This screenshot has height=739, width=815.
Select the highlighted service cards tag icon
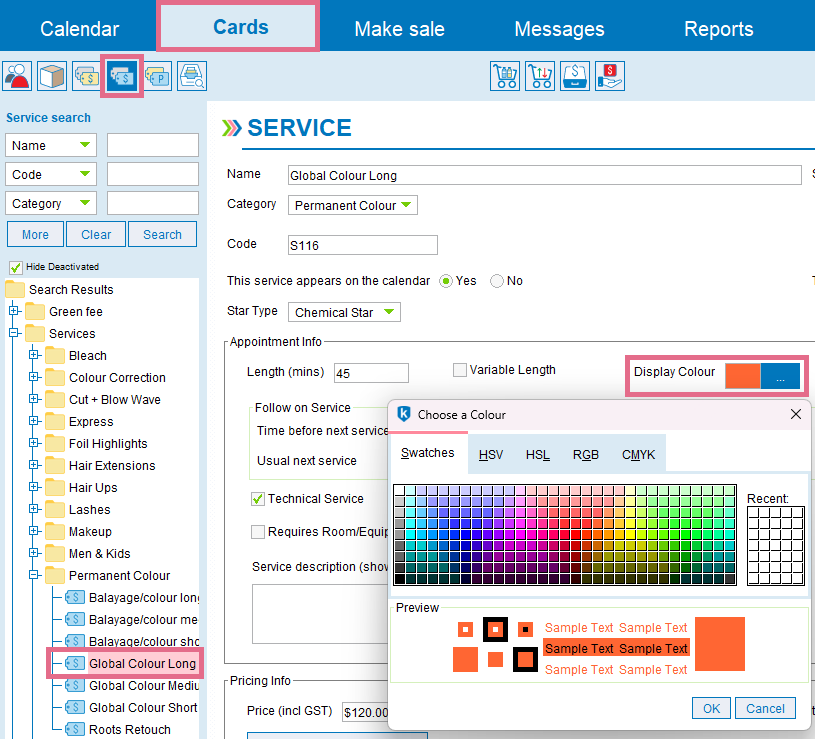pyautogui.click(x=122, y=76)
